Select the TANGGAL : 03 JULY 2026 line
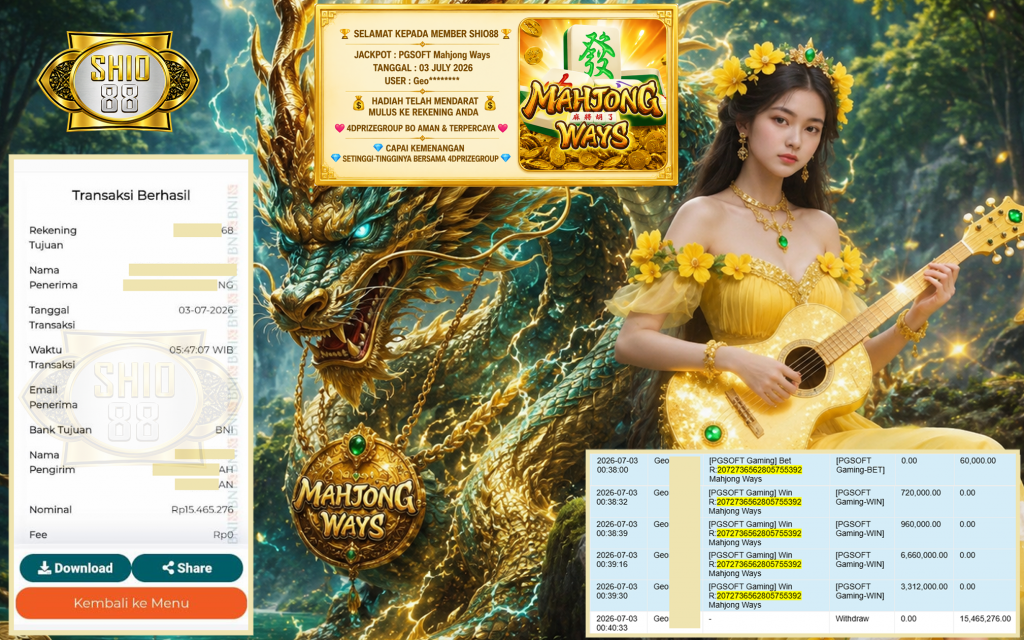This screenshot has height=640, width=1024. click(423, 68)
